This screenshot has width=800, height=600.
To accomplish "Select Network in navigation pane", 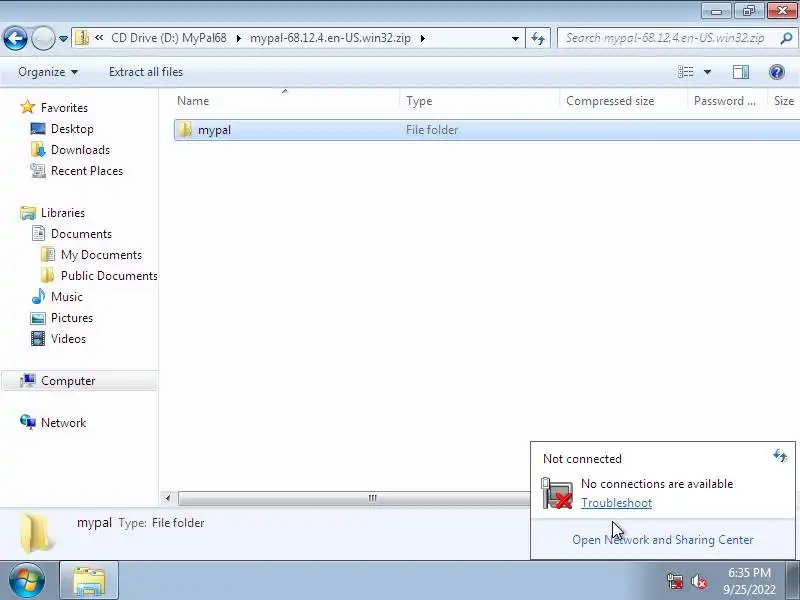I will point(63,422).
